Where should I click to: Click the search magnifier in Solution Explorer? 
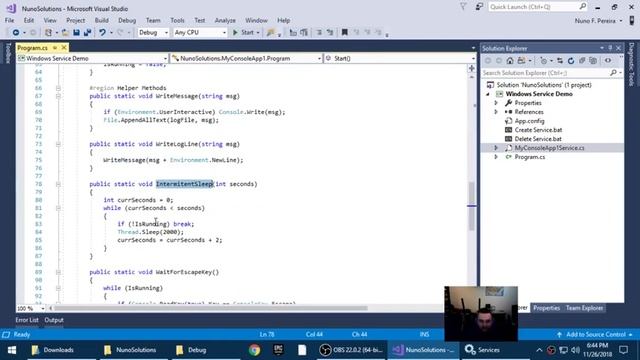click(613, 73)
